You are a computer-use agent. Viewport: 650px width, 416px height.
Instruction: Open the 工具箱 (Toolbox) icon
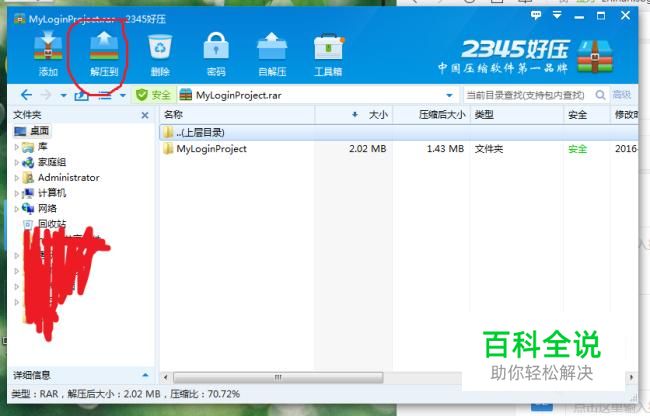(328, 54)
